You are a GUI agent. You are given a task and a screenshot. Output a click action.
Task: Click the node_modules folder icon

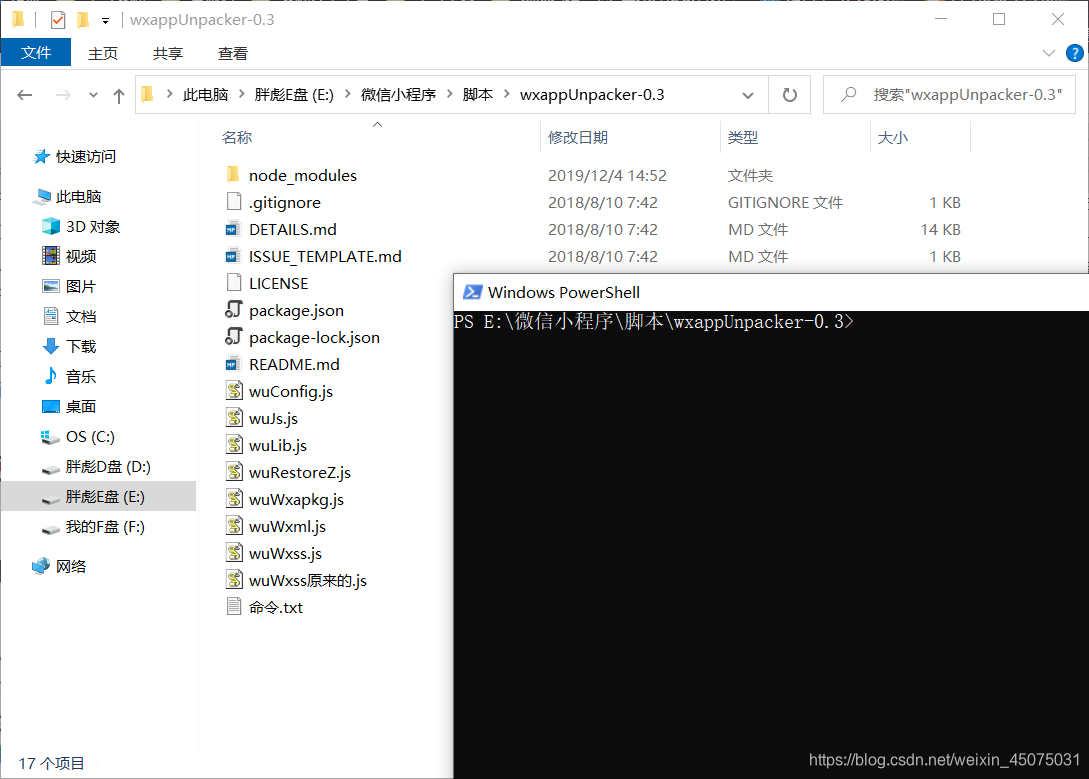pos(233,175)
